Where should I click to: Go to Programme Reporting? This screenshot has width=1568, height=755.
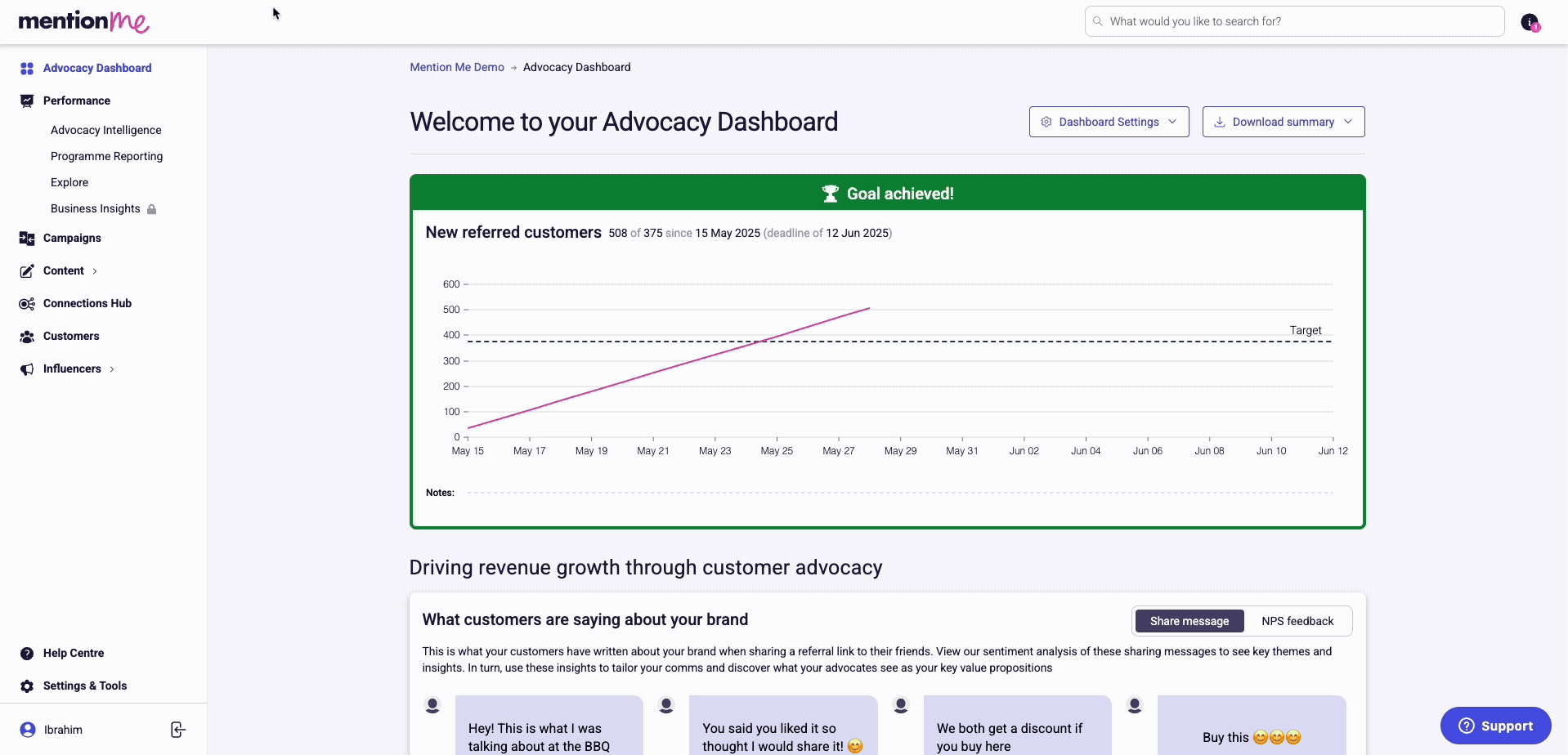click(106, 156)
